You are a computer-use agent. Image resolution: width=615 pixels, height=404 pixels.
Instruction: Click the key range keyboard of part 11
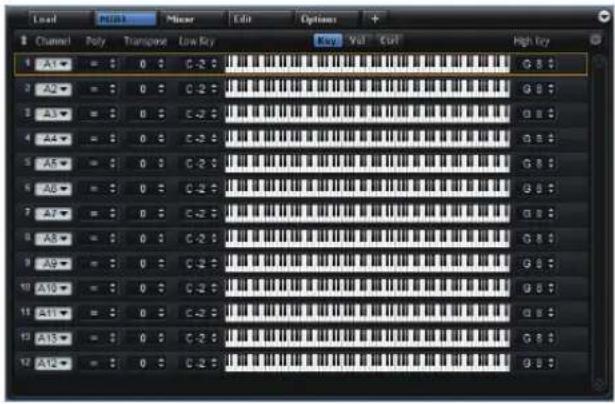click(x=368, y=313)
